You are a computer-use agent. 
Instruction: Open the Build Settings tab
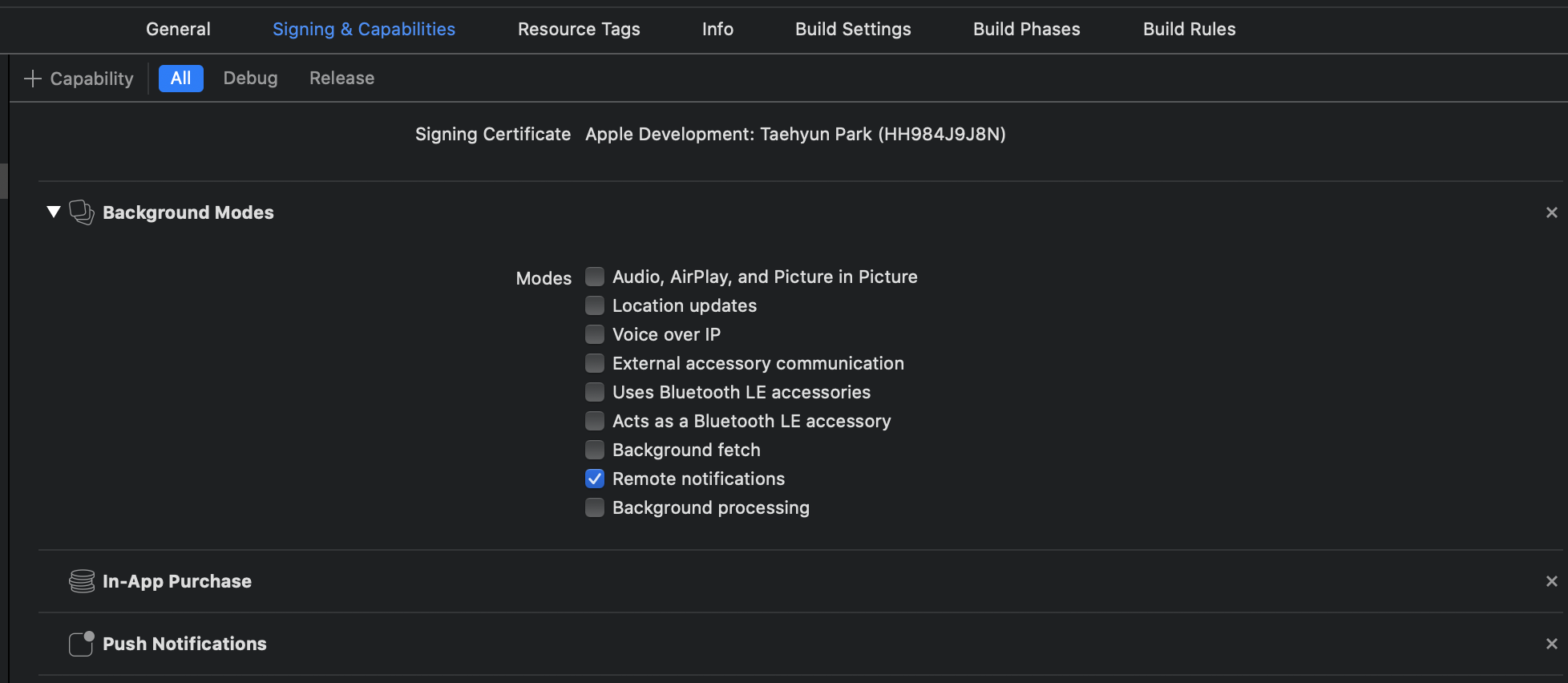pyautogui.click(x=853, y=30)
